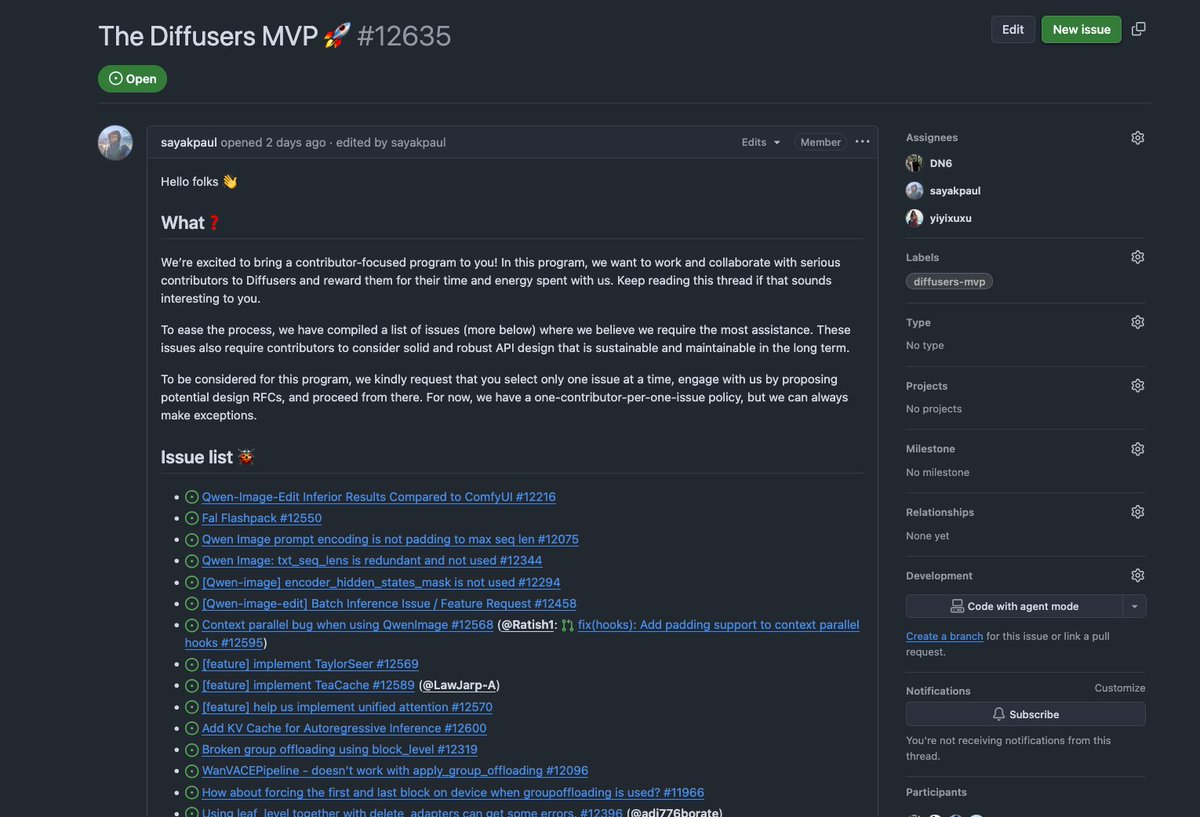Click the open-issue icon beside unified attention
The image size is (1200, 817).
(192, 707)
